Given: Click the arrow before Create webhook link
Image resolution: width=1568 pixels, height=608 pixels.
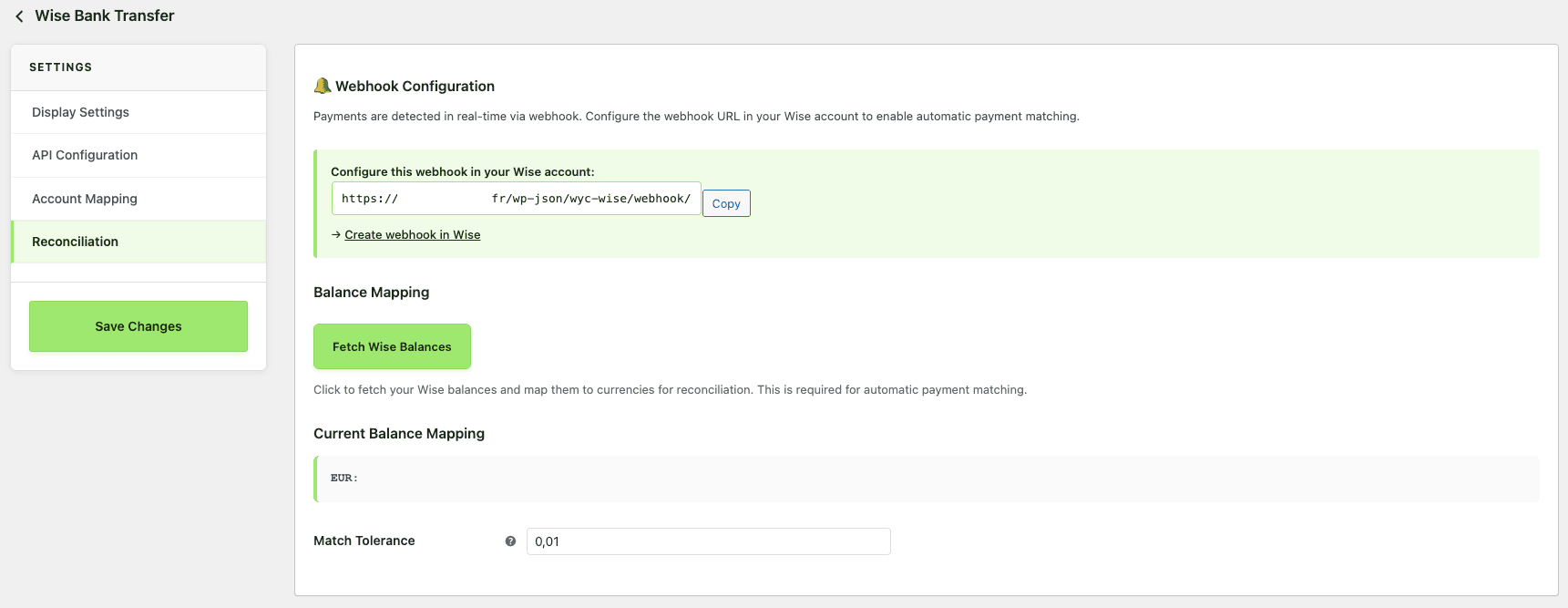Looking at the screenshot, I should (336, 235).
